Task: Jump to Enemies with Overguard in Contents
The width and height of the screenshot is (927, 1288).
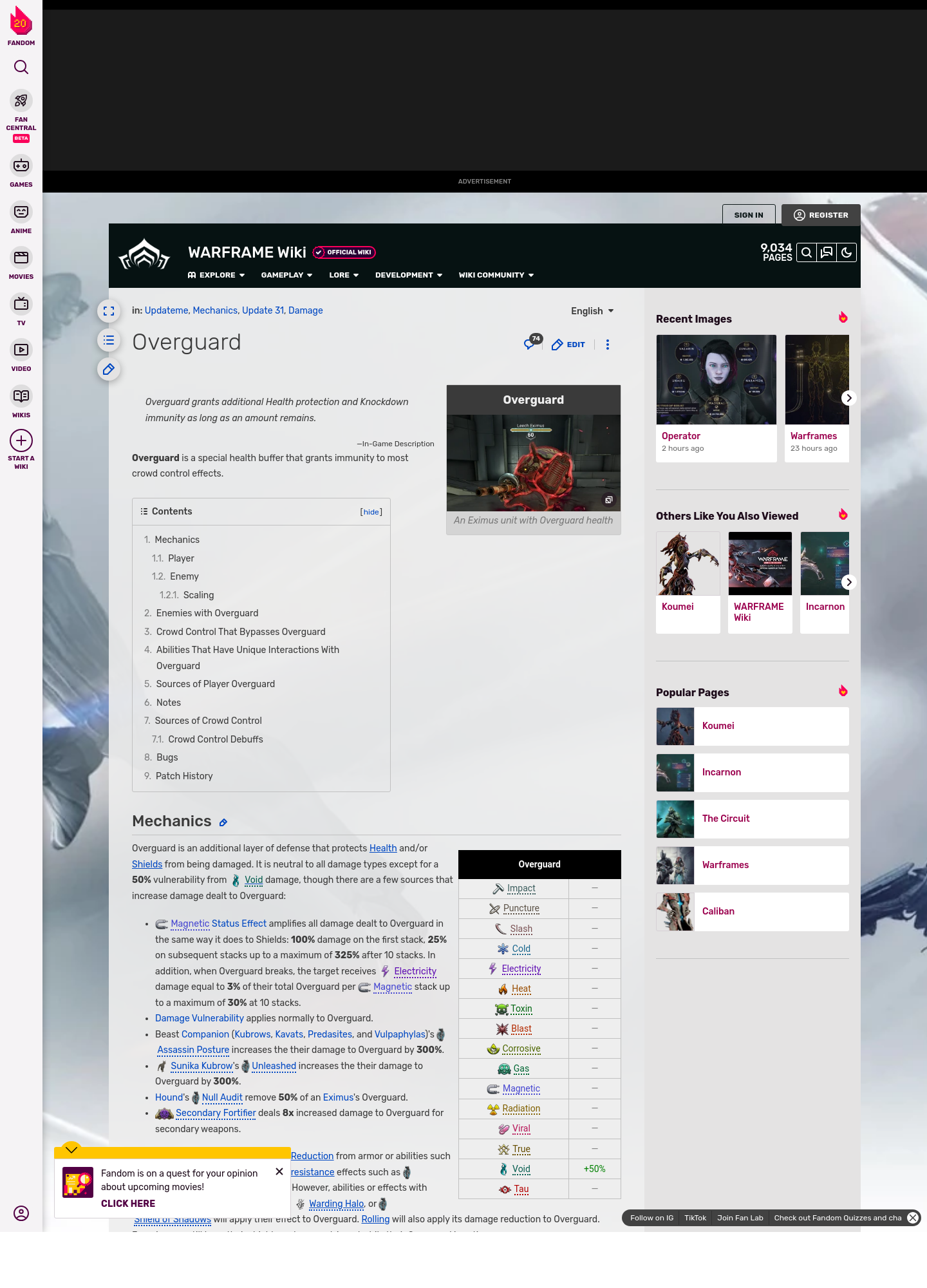Action: (207, 613)
